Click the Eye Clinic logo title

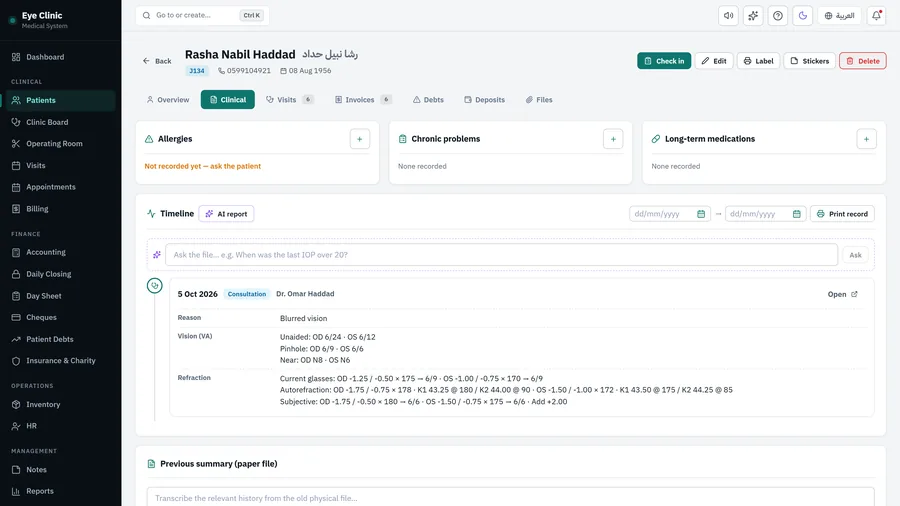pyautogui.click(x=42, y=15)
